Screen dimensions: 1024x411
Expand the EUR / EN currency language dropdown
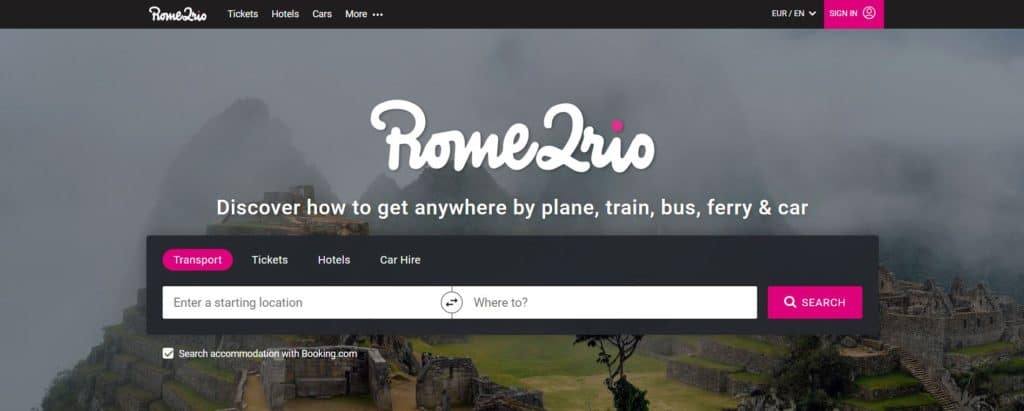793,13
